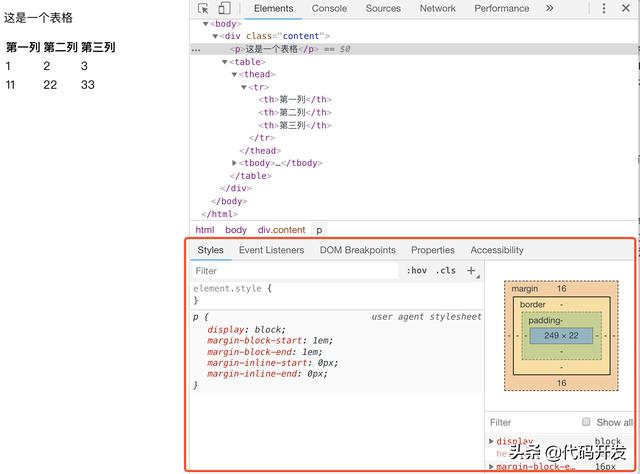Edit the margin-block-end 1em value
640x474 pixels.
310,352
